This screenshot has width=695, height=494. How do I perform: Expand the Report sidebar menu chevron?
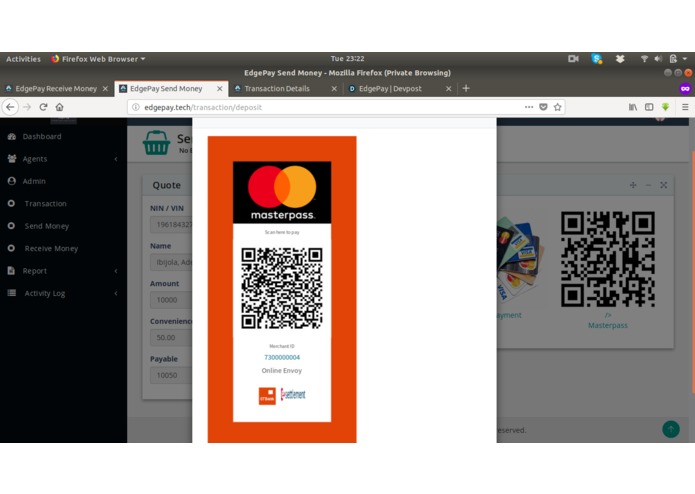tap(116, 271)
